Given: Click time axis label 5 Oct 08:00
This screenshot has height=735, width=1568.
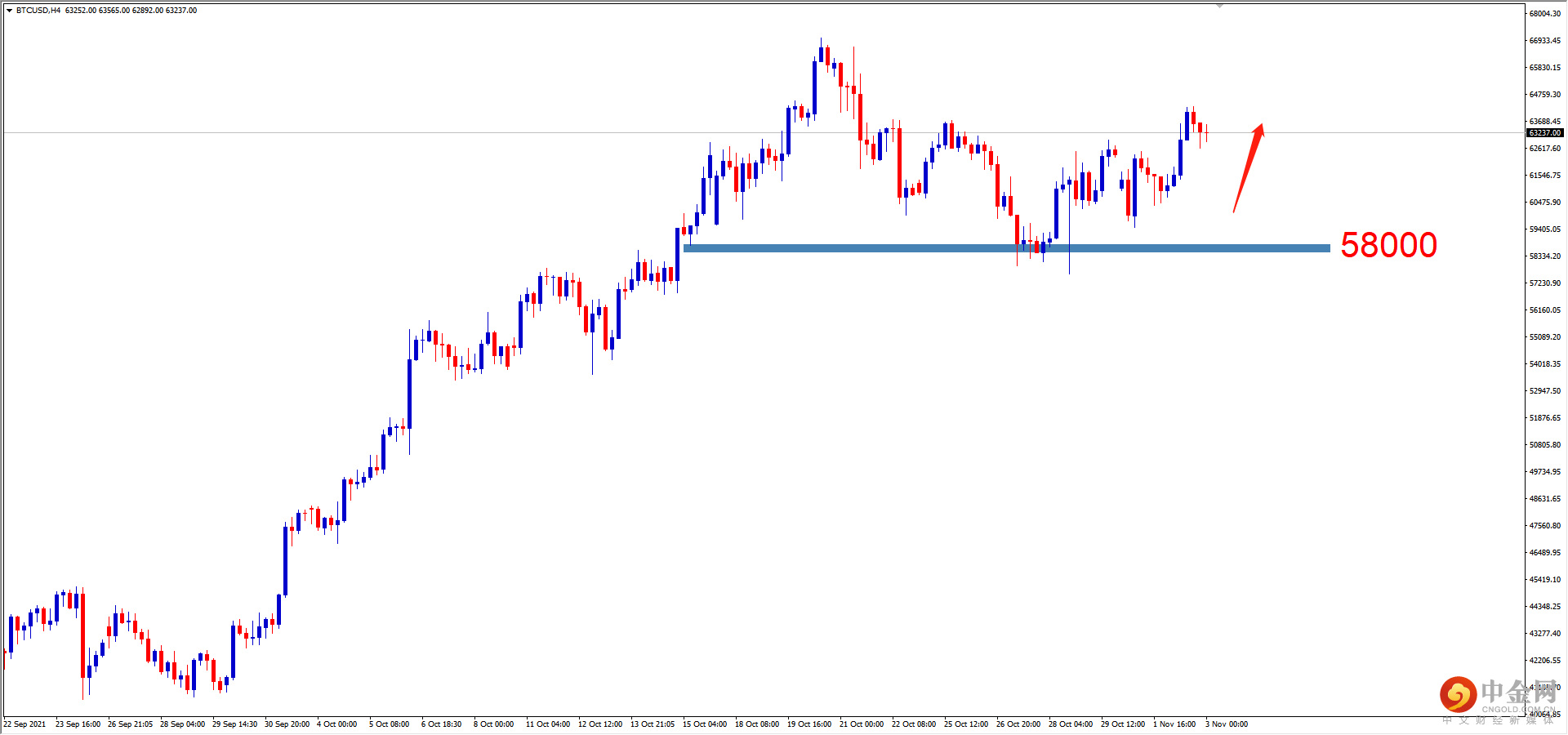Looking at the screenshot, I should click(x=389, y=724).
